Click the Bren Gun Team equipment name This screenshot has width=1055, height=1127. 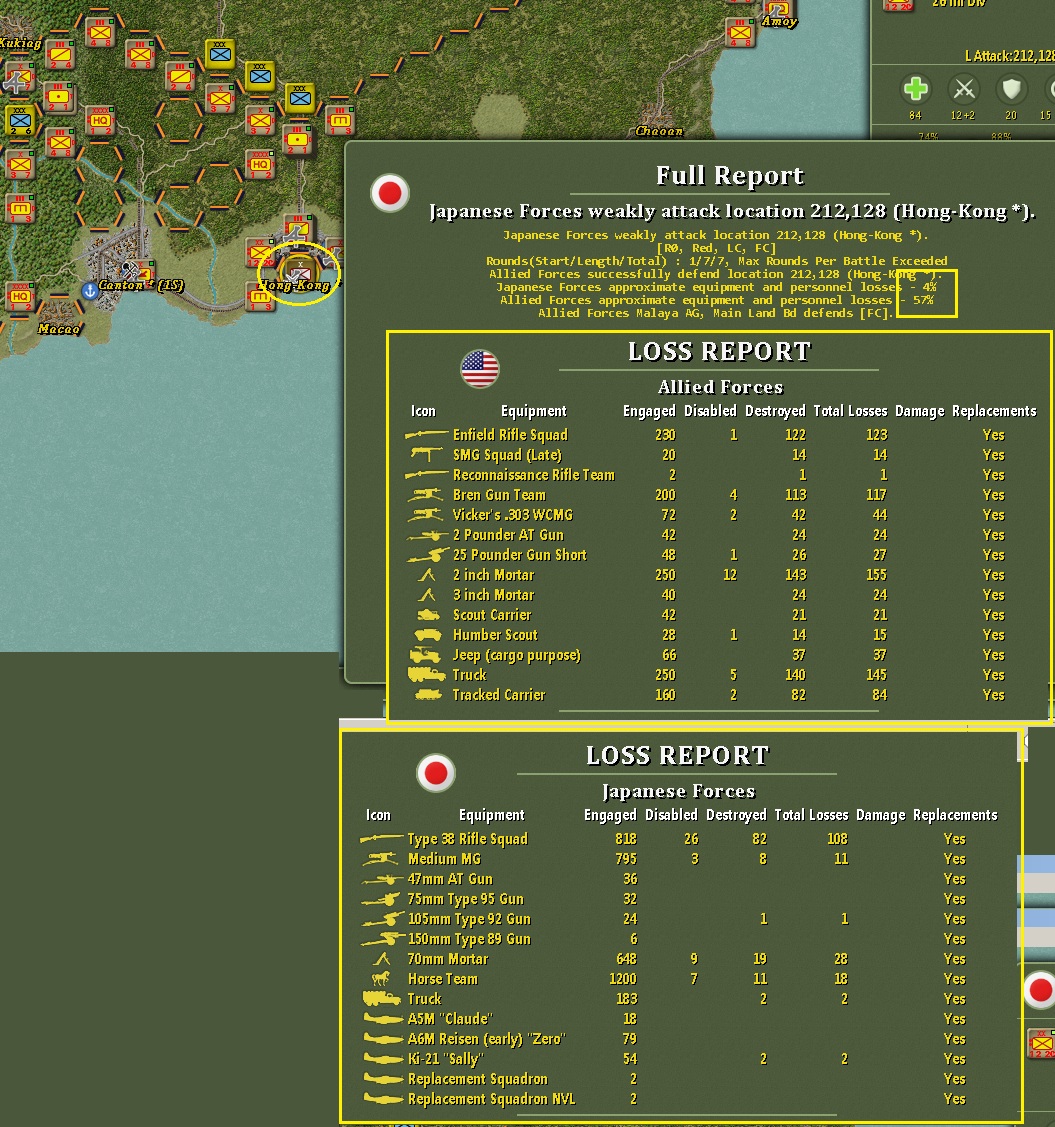point(499,495)
